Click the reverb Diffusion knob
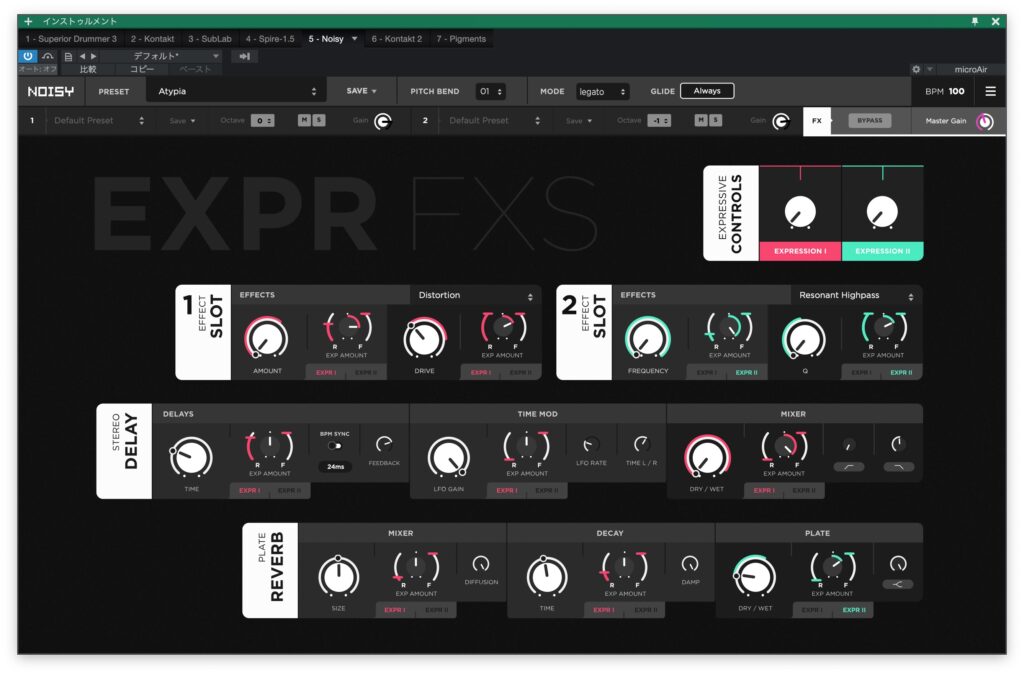Viewport: 1024px width, 675px height. point(481,564)
